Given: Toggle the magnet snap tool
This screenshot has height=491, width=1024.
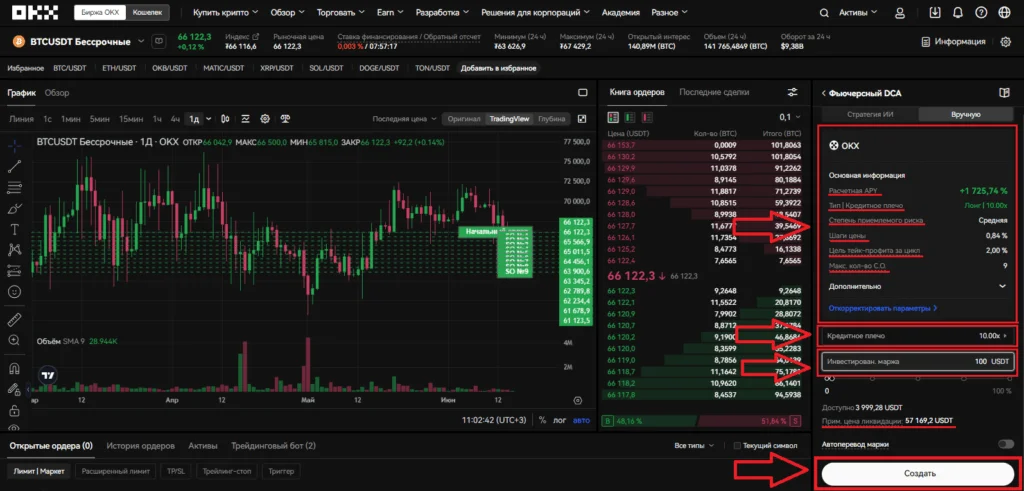Looking at the screenshot, I should coord(14,369).
